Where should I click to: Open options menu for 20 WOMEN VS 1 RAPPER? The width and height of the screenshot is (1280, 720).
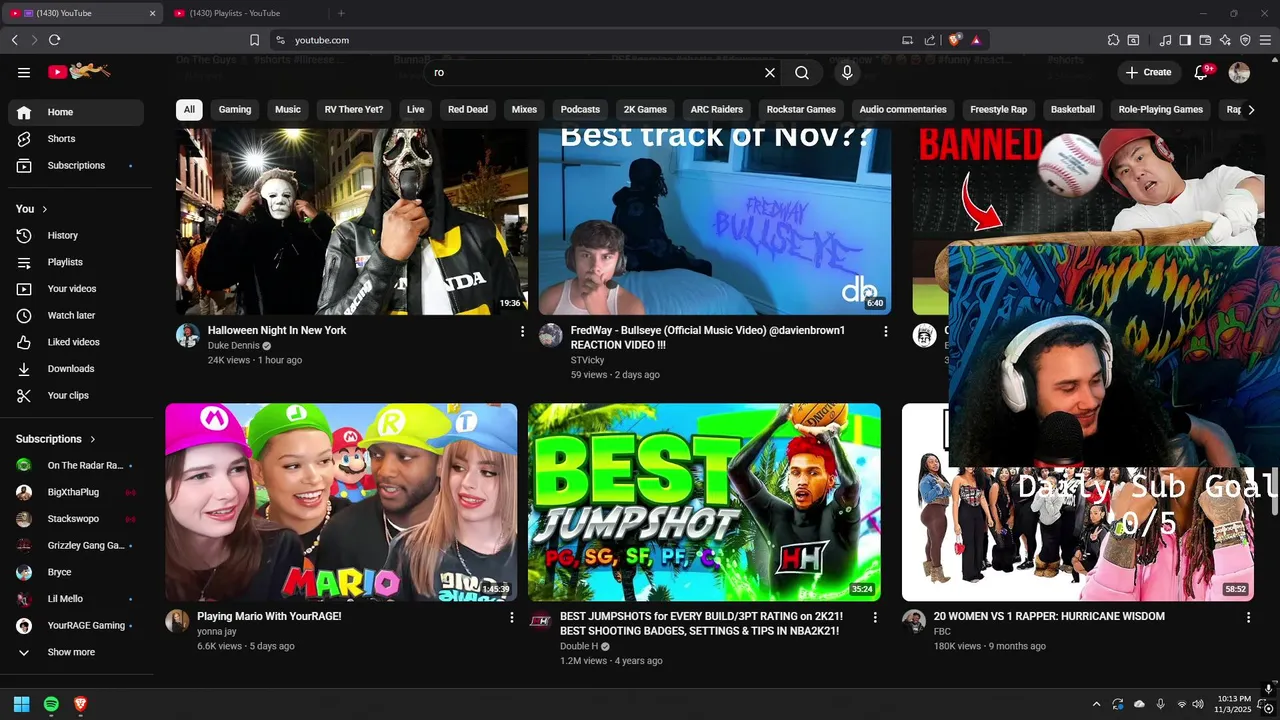pos(1248,618)
